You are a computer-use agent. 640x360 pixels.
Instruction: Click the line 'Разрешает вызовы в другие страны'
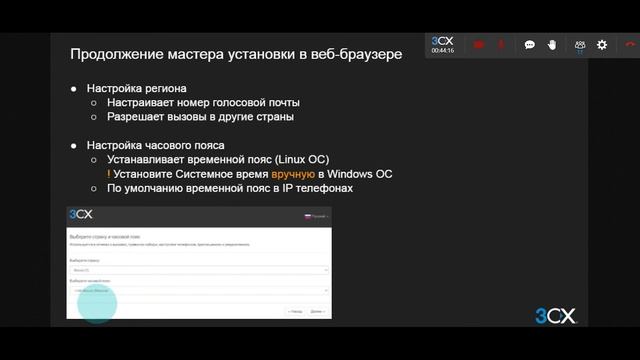pos(200,117)
